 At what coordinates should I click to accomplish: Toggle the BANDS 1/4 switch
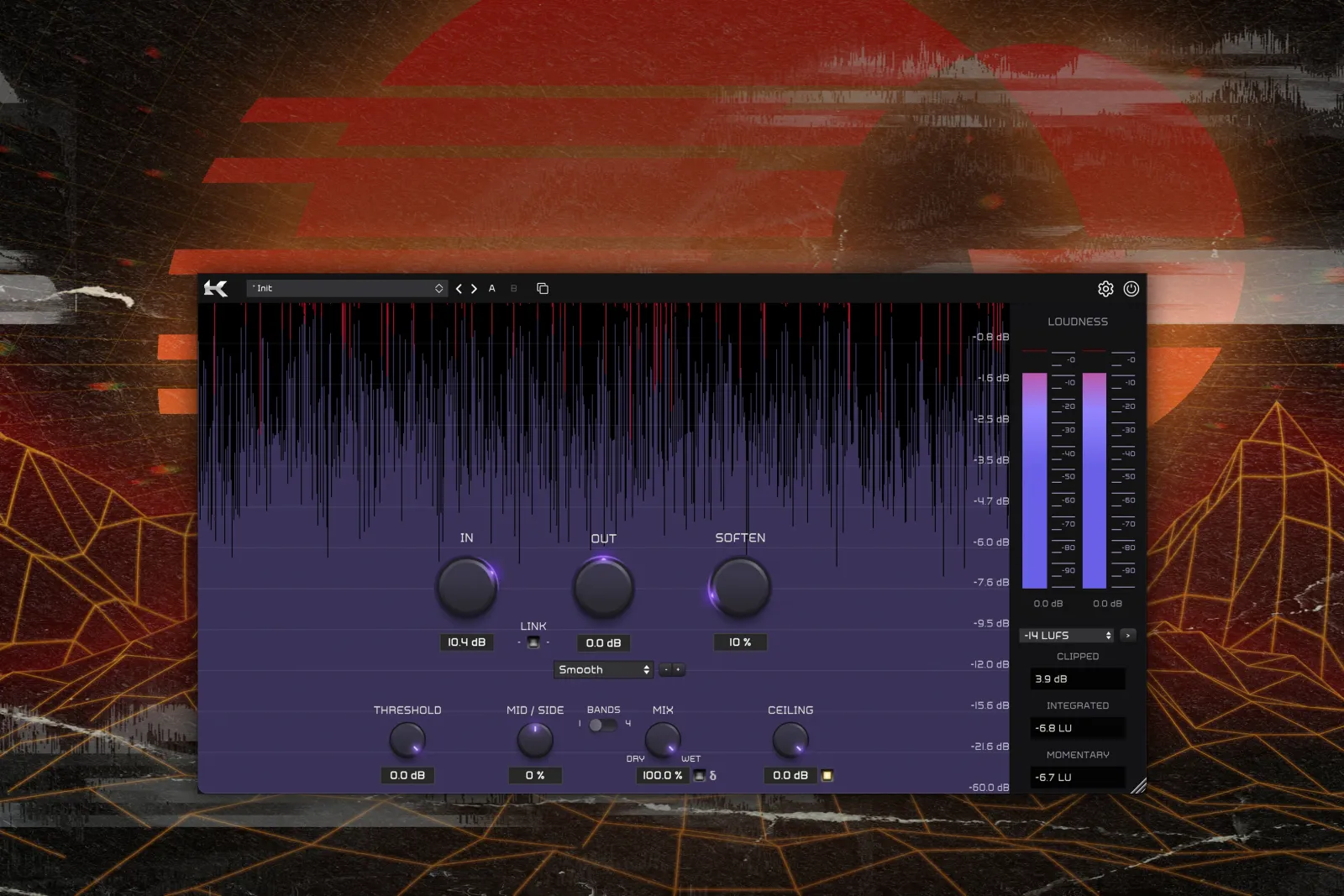click(602, 725)
